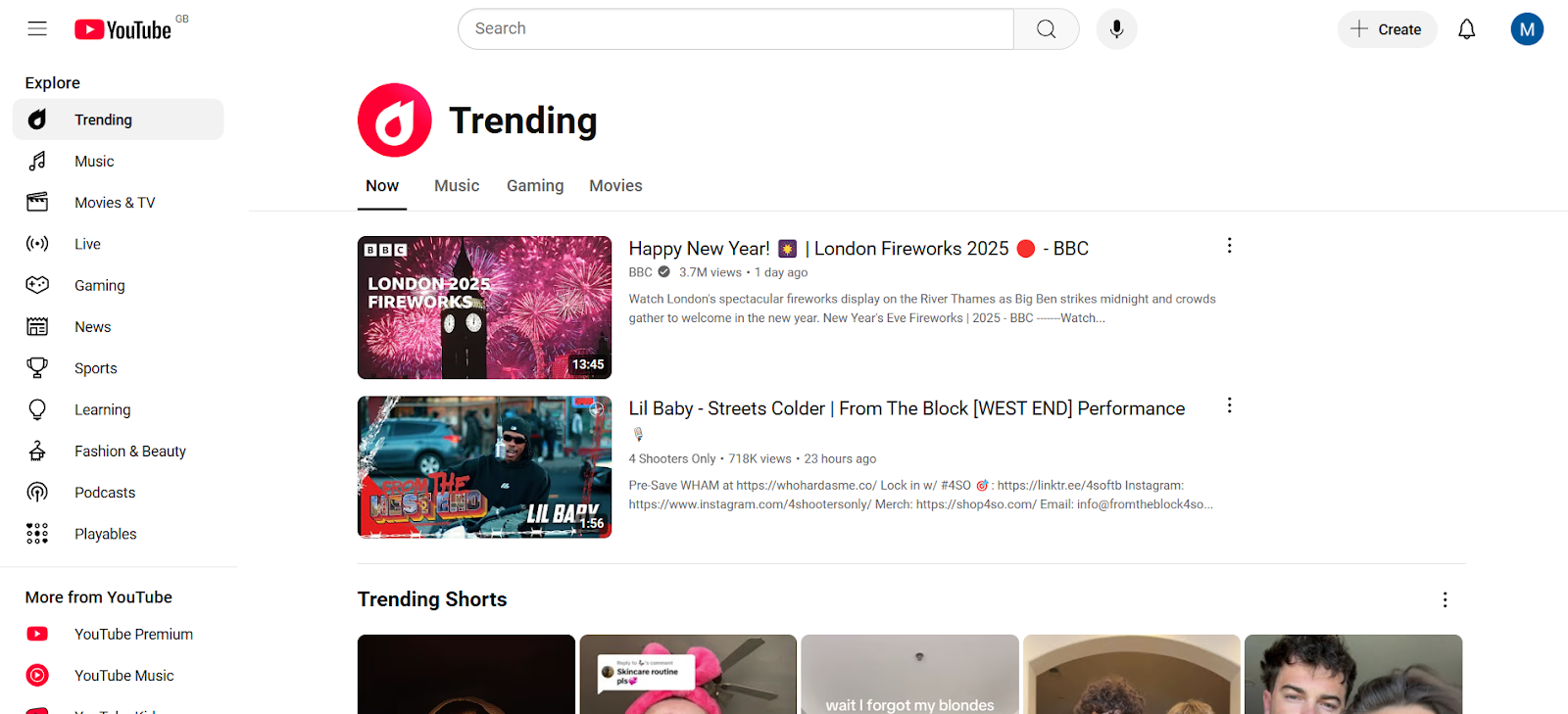Image resolution: width=1568 pixels, height=714 pixels.
Task: Start voice search with the microphone
Action: [1116, 29]
